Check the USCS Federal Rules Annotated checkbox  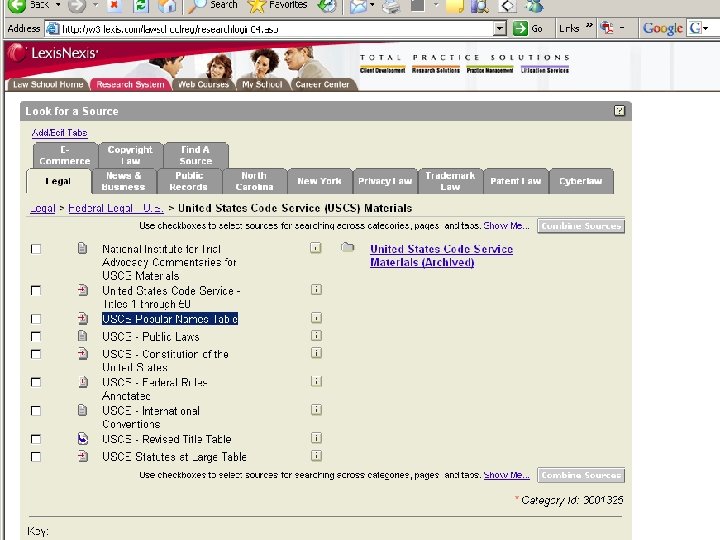tap(36, 382)
